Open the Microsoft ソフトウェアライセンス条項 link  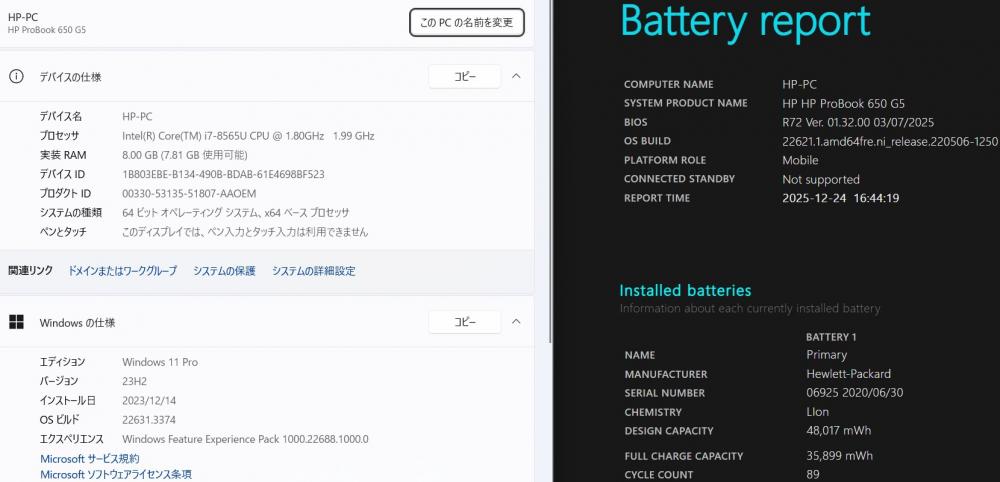pos(116,474)
